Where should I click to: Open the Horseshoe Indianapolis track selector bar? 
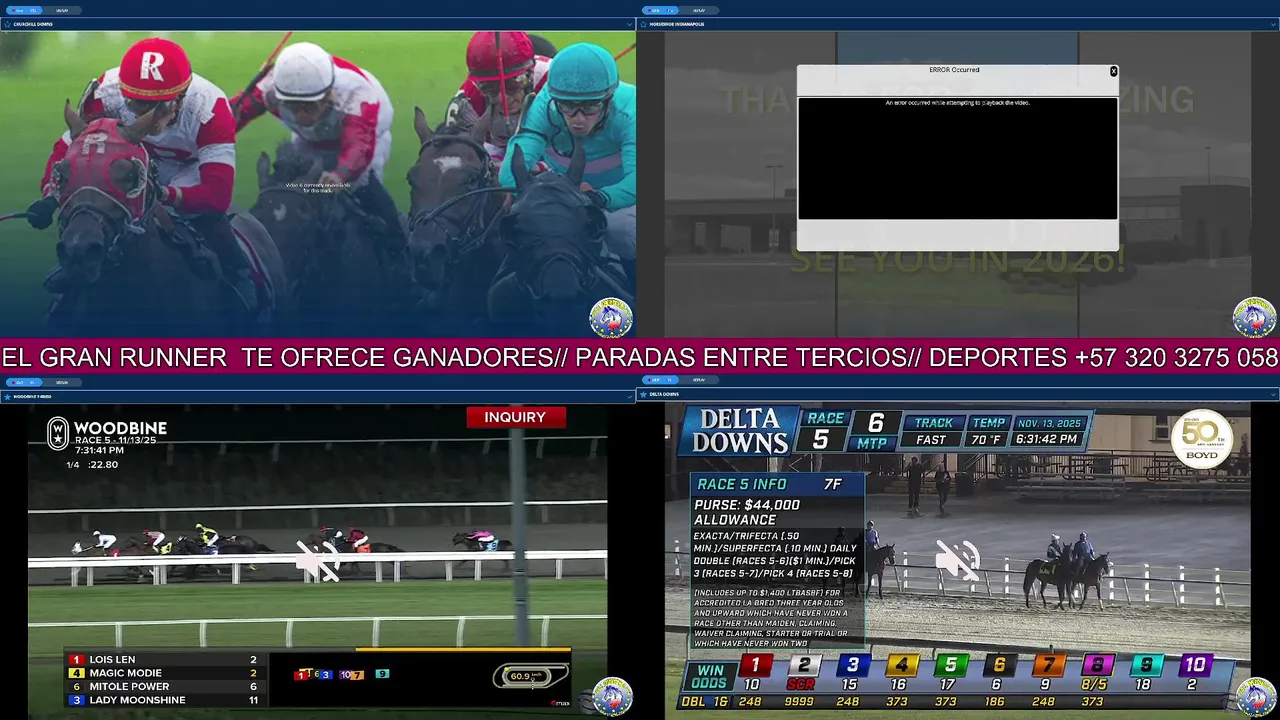coord(958,24)
